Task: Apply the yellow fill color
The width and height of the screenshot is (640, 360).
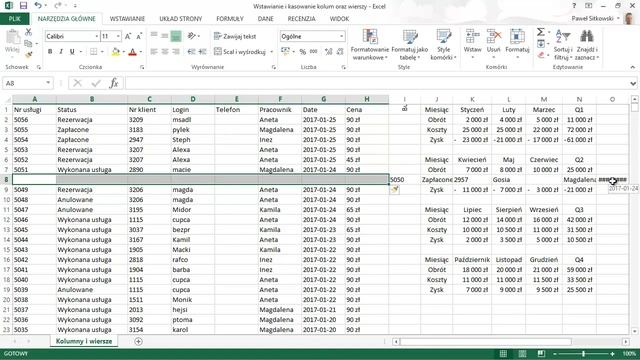Action: (x=116, y=52)
